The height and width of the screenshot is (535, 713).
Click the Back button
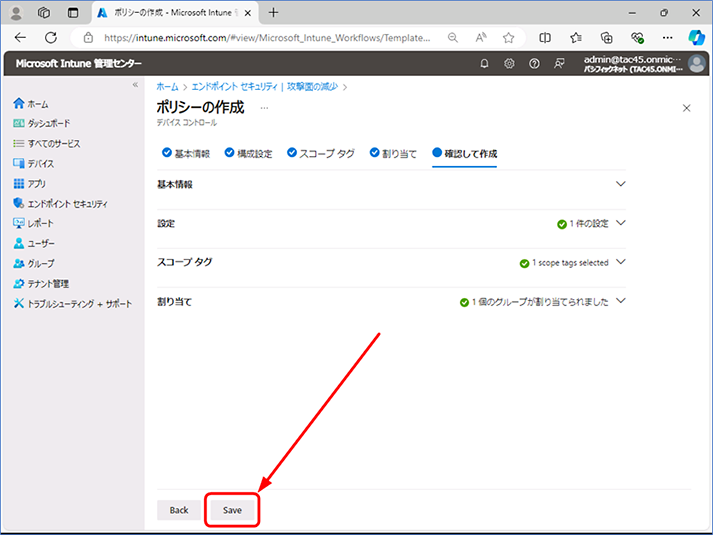[x=179, y=510]
